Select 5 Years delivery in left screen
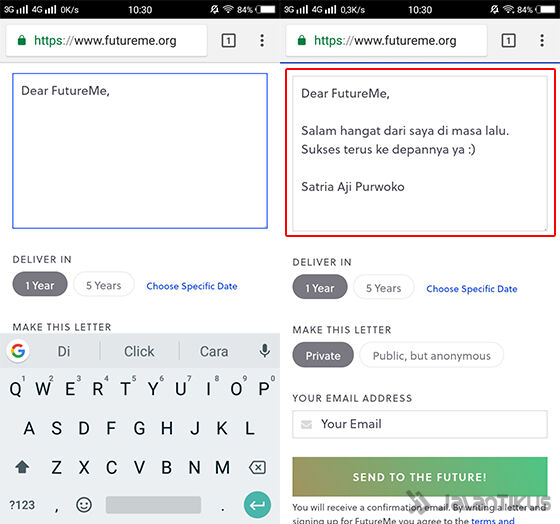 (104, 285)
